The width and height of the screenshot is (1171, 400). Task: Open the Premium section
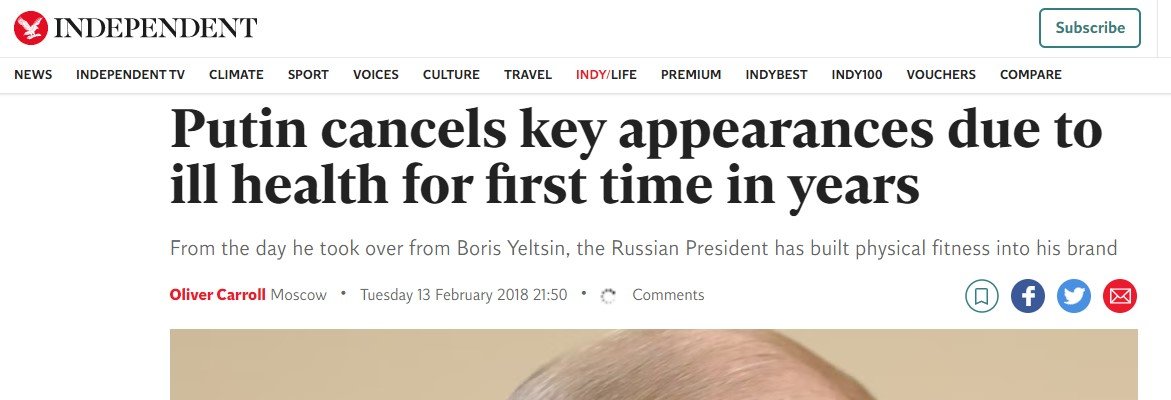click(x=691, y=75)
